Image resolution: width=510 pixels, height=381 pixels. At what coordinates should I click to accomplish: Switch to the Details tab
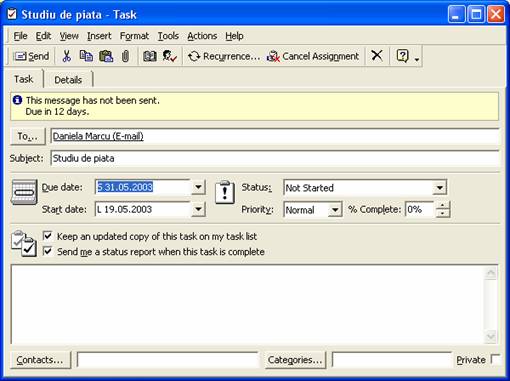point(68,80)
